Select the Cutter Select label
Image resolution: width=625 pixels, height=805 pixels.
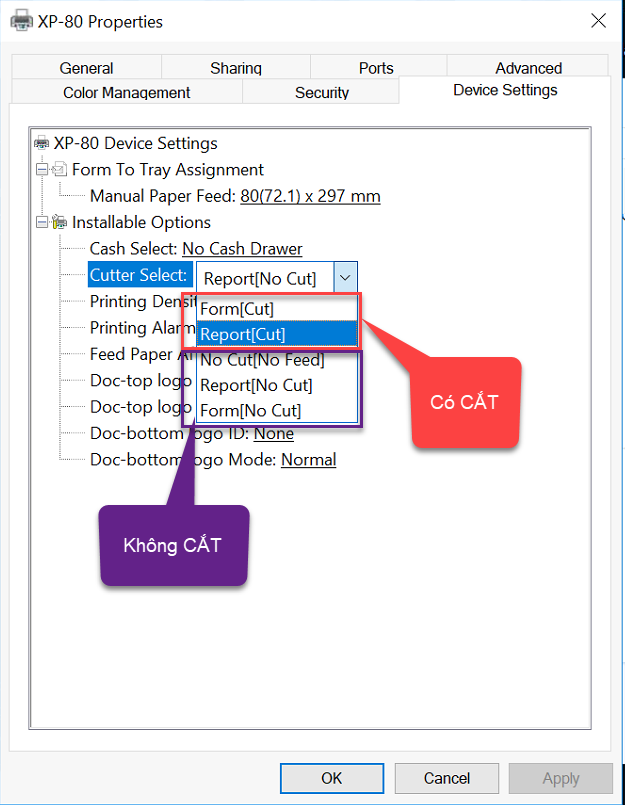coord(139,275)
